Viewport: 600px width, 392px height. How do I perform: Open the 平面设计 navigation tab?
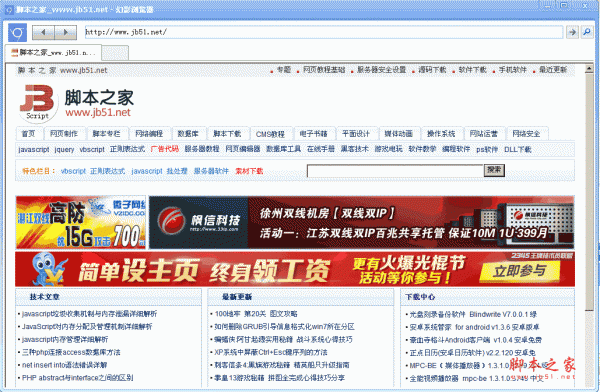click(x=356, y=134)
